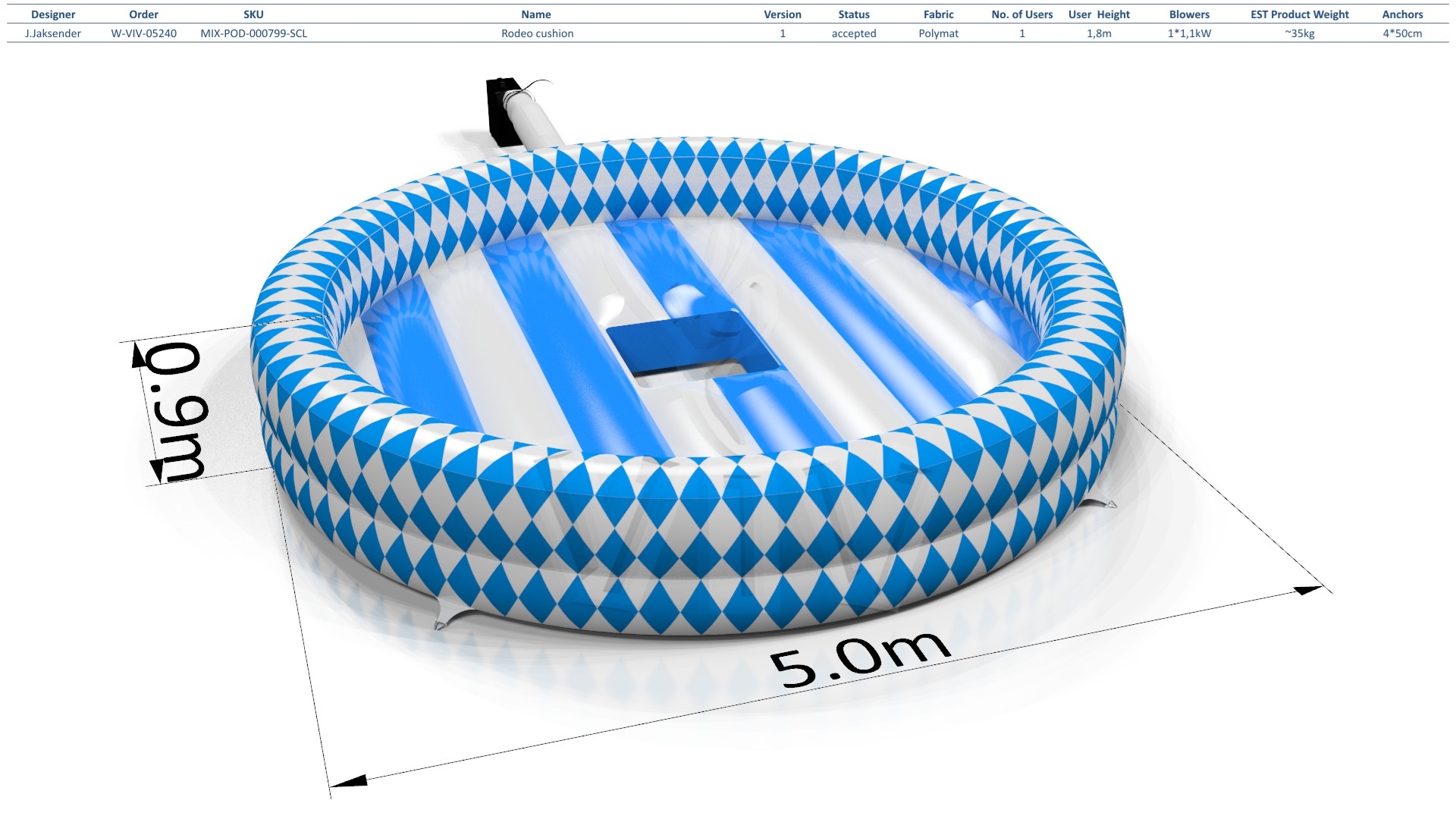
Task: Click the User Height header
Action: click(1099, 14)
